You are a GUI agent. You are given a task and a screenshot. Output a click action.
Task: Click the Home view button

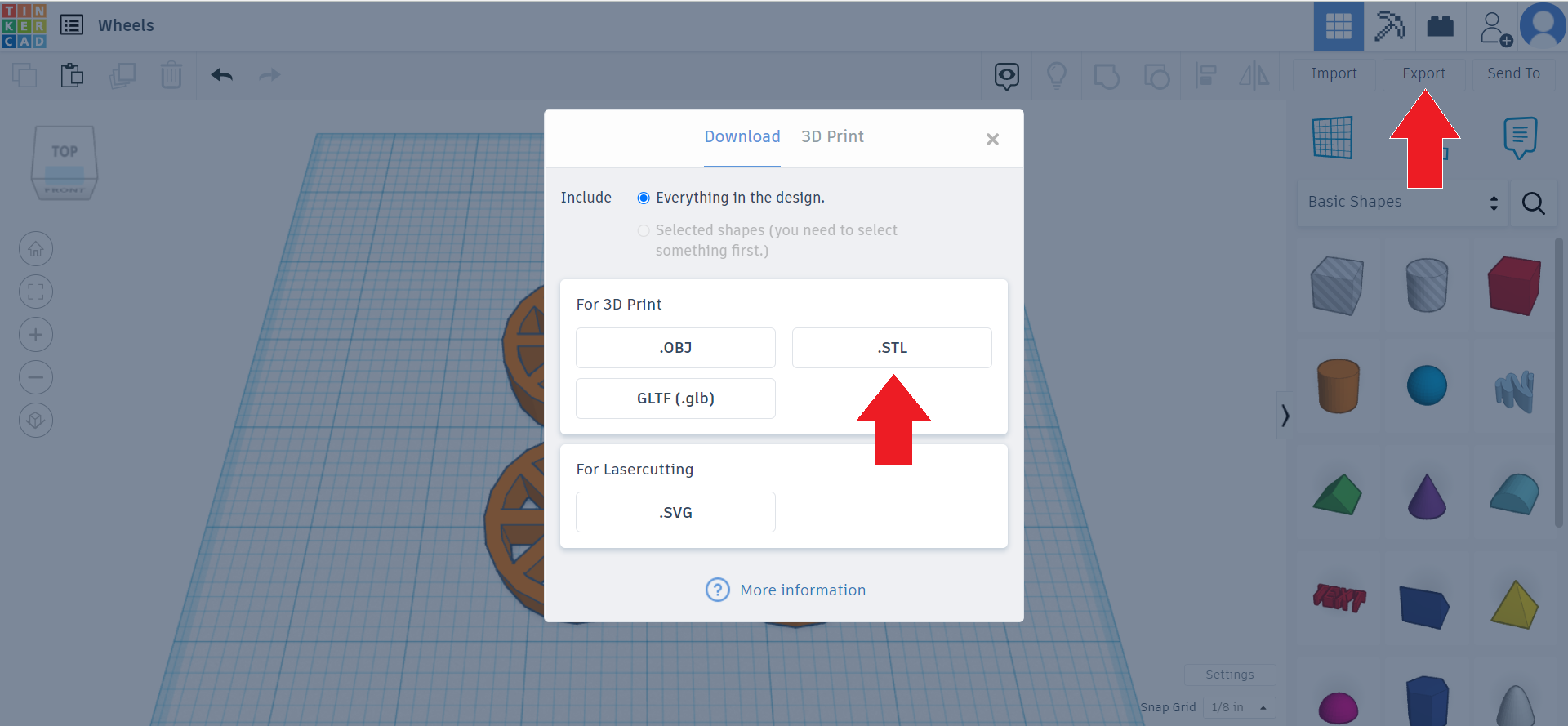click(36, 249)
